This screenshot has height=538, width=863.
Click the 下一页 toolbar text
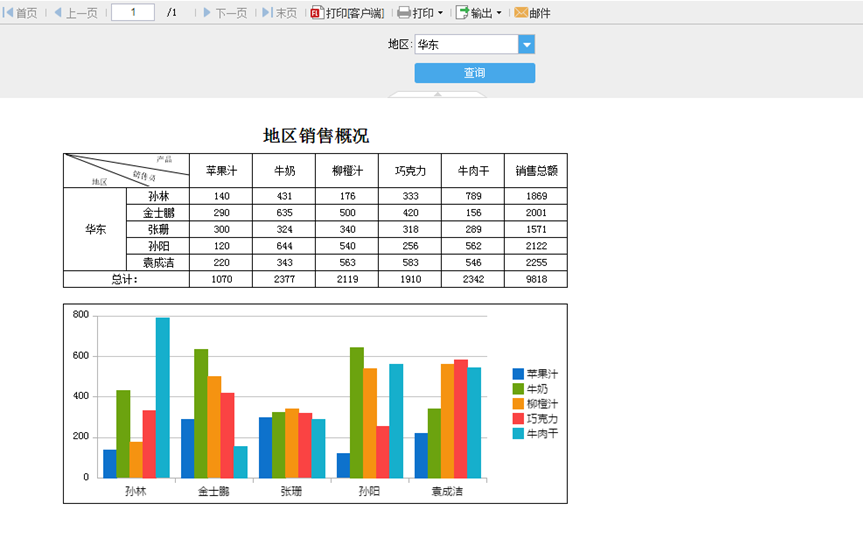[231, 13]
